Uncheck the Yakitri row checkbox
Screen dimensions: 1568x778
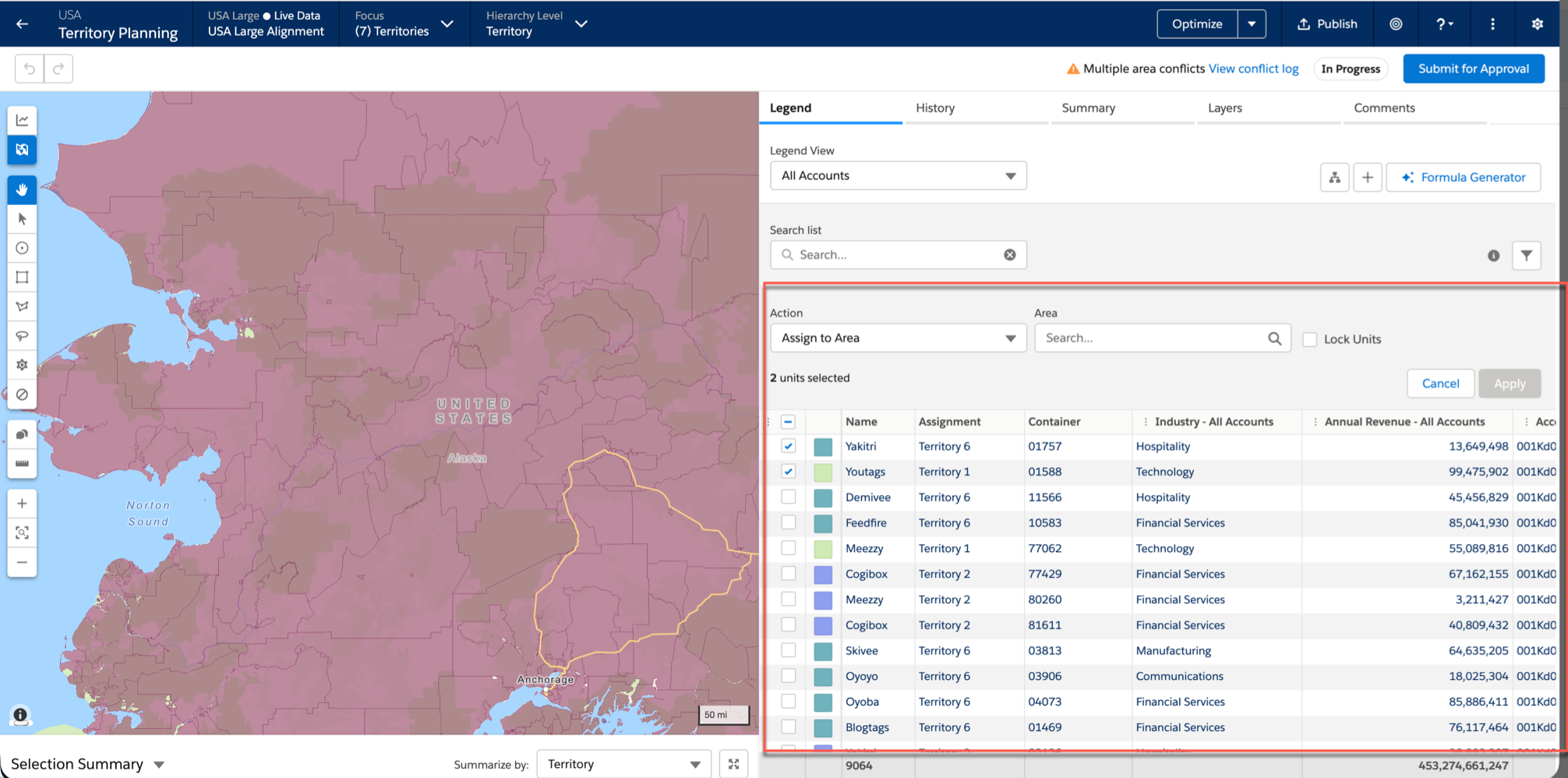click(788, 446)
